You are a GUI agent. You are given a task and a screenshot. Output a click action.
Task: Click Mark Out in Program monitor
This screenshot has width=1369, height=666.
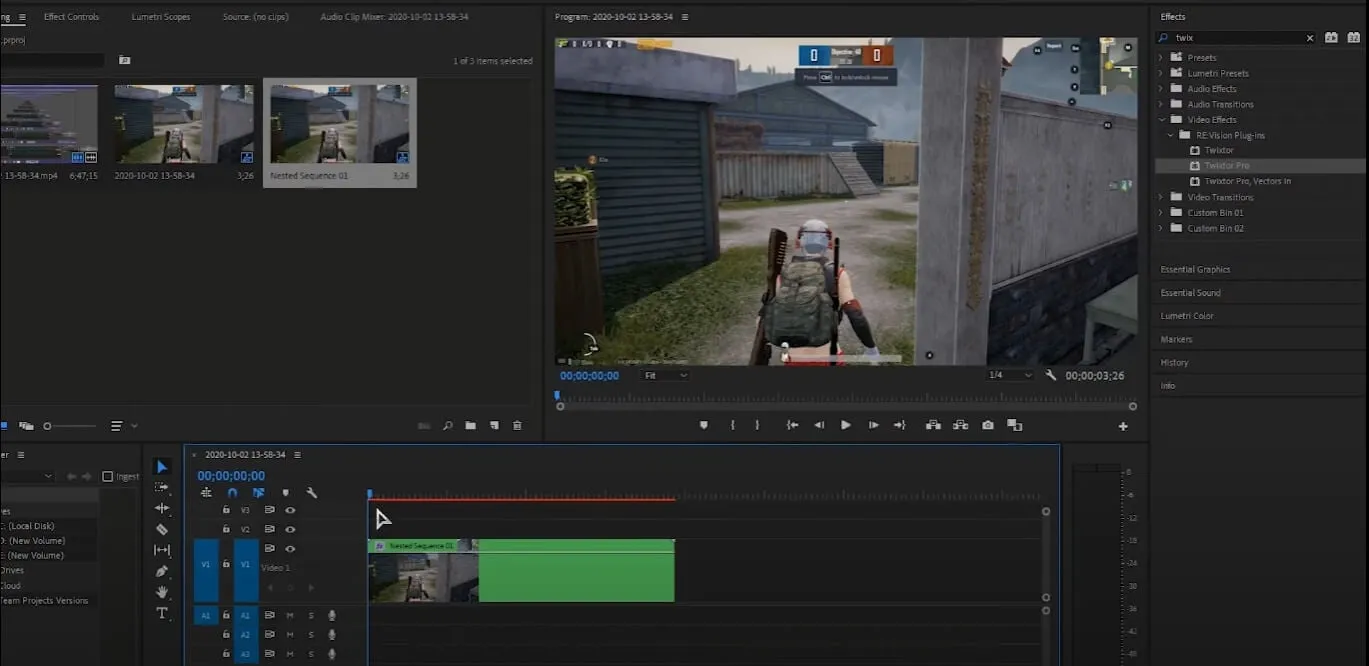[x=757, y=425]
